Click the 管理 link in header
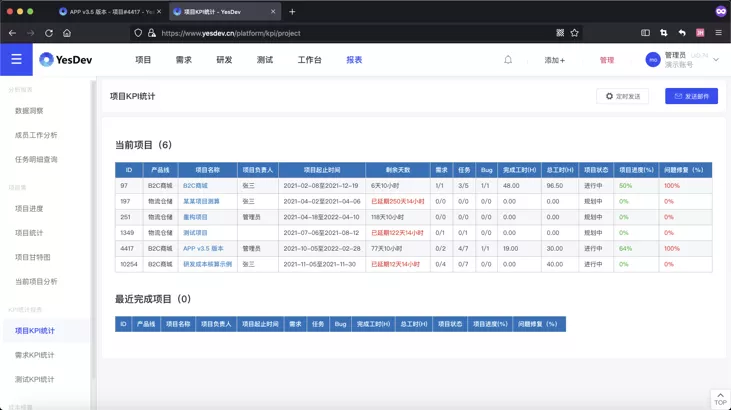The height and width of the screenshot is (410, 731). click(x=607, y=60)
